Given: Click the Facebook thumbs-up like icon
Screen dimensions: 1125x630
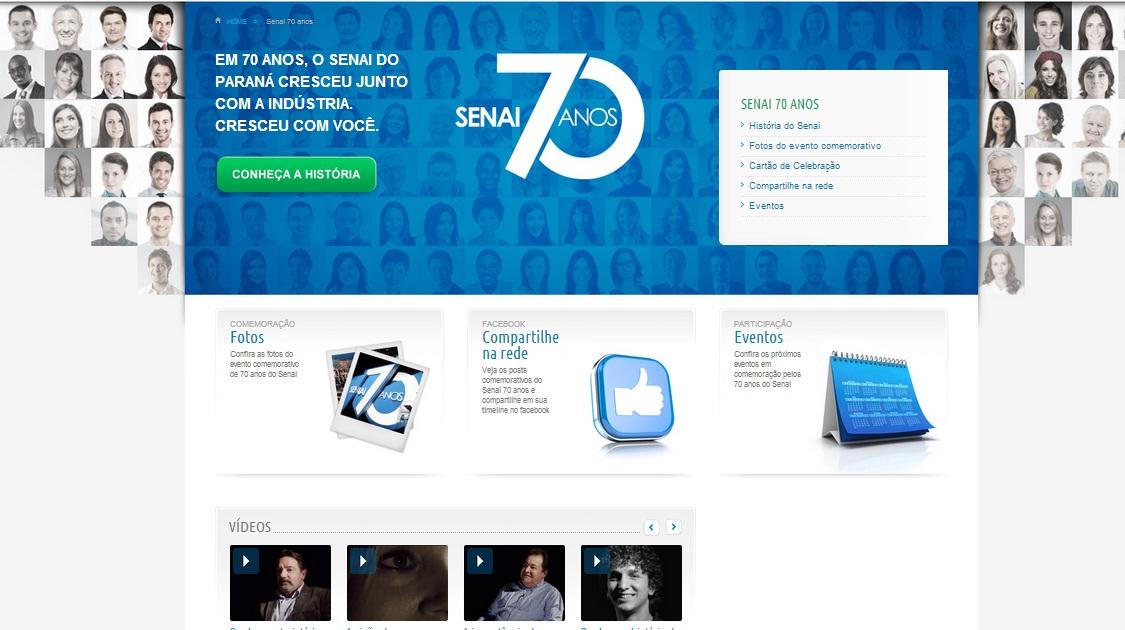Looking at the screenshot, I should tap(632, 399).
